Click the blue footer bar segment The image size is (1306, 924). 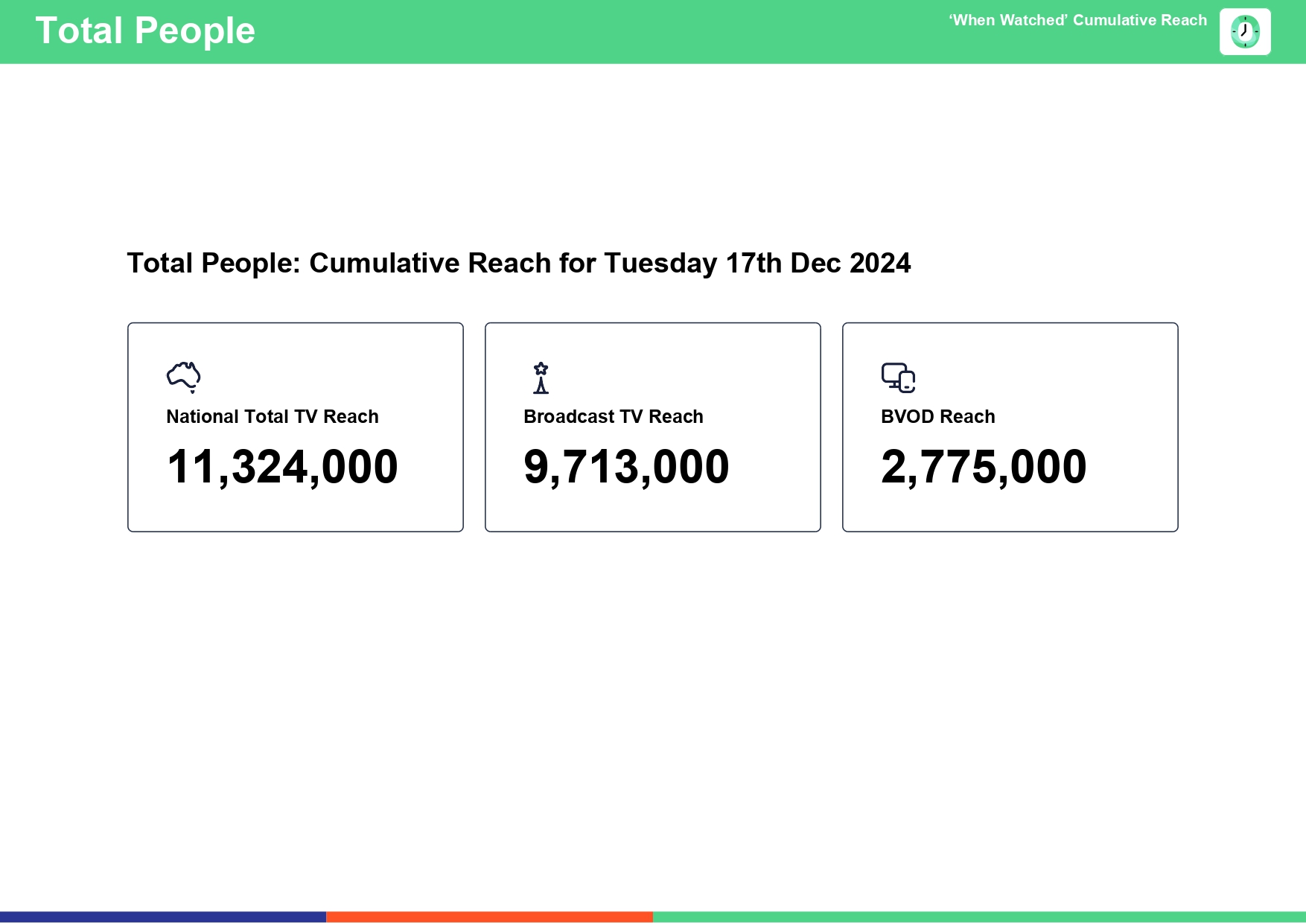(x=163, y=917)
